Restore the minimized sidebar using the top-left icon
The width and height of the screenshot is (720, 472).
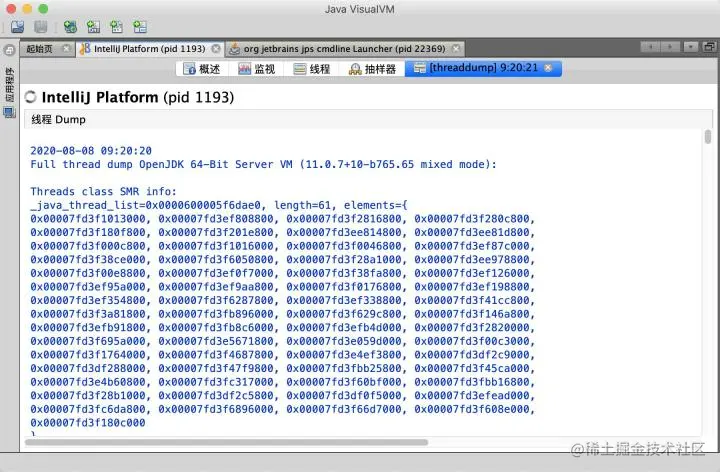click(x=10, y=50)
